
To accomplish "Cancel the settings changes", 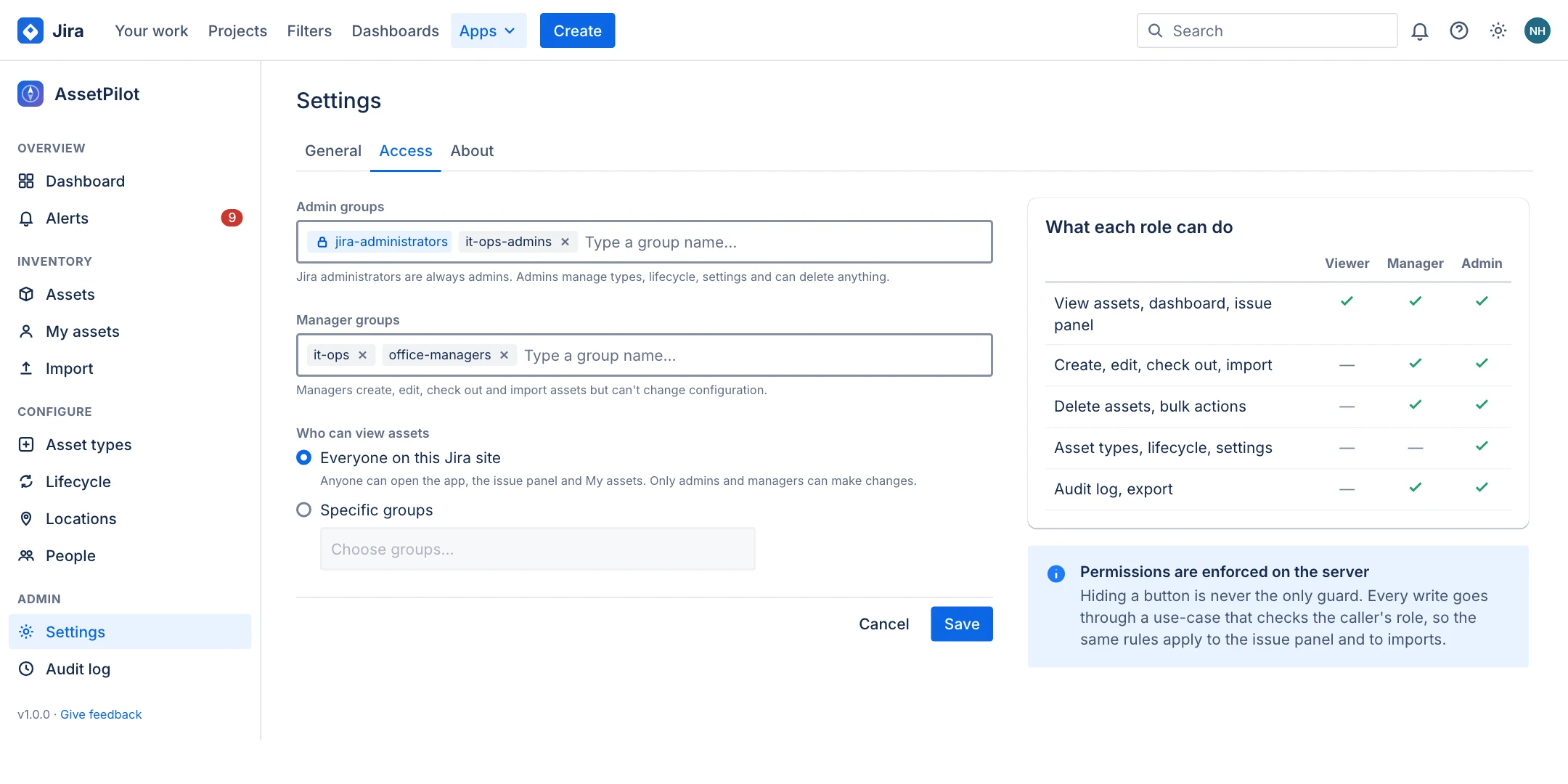I will tap(883, 624).
